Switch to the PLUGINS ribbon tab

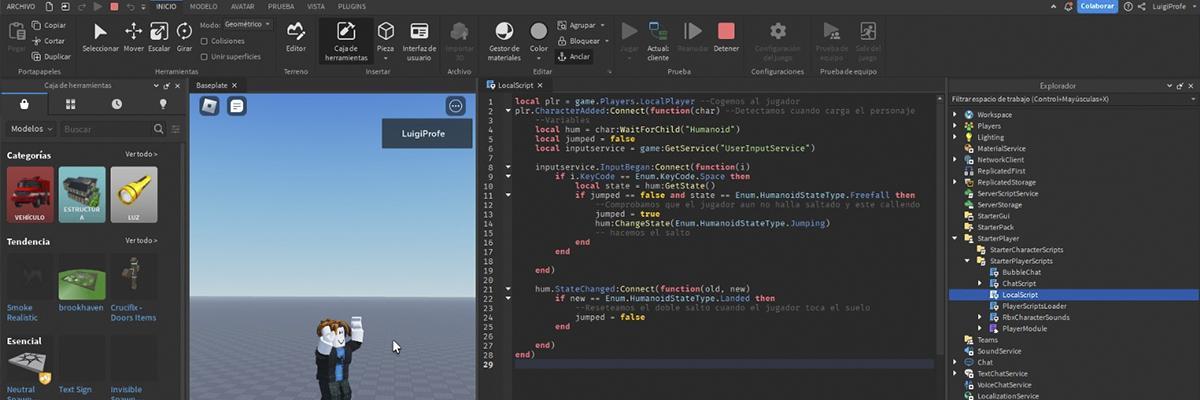click(352, 6)
